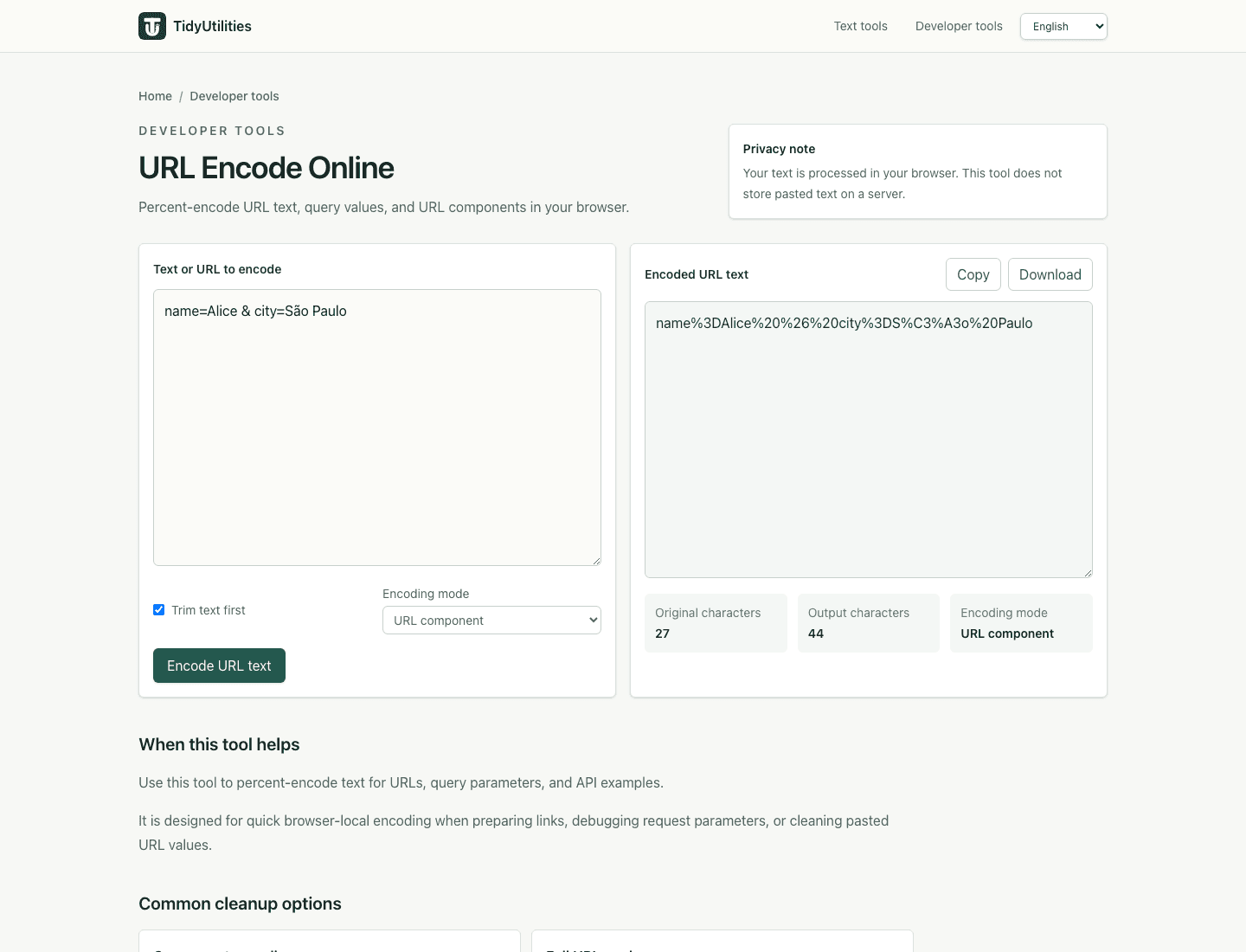
Task: Select the Encoded URL text output area
Action: click(x=869, y=440)
